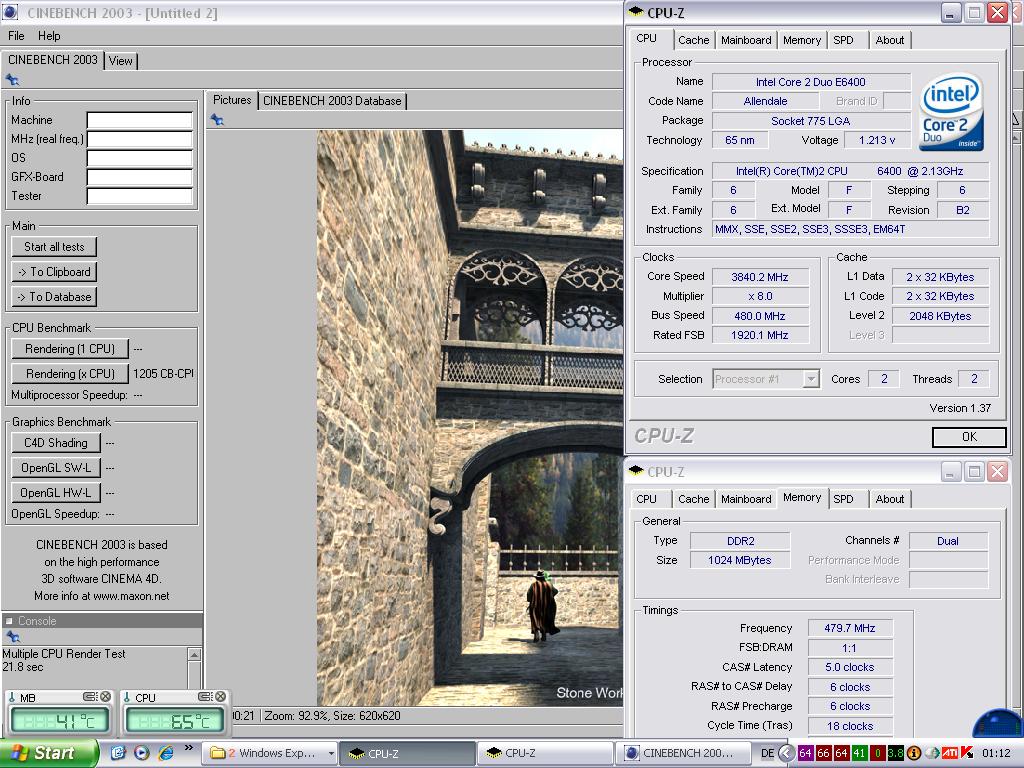Launch Windows Media Player from quick launch
Viewport: 1024px width, 768px height.
pos(142,753)
